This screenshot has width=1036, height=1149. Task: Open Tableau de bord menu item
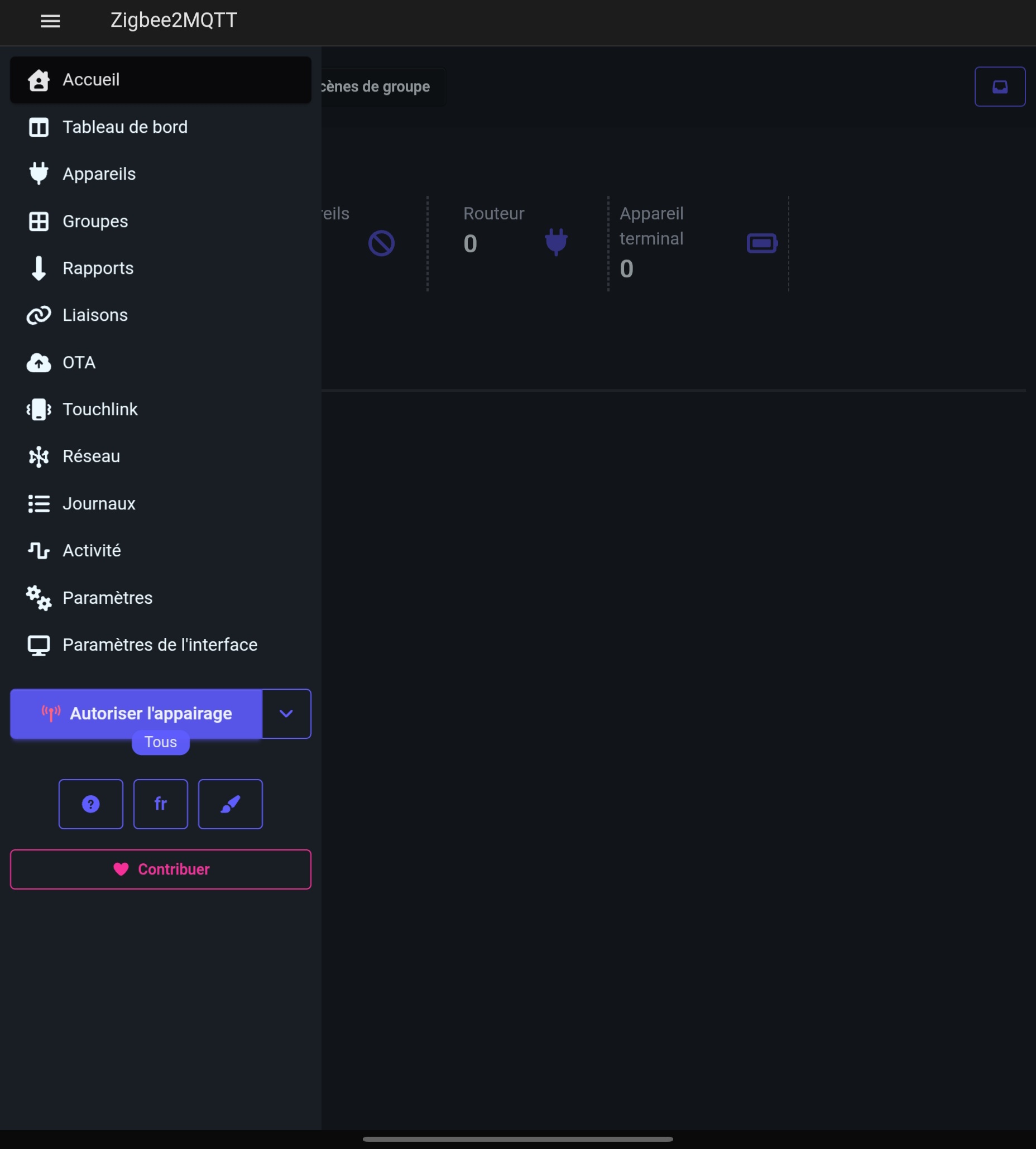click(x=125, y=127)
